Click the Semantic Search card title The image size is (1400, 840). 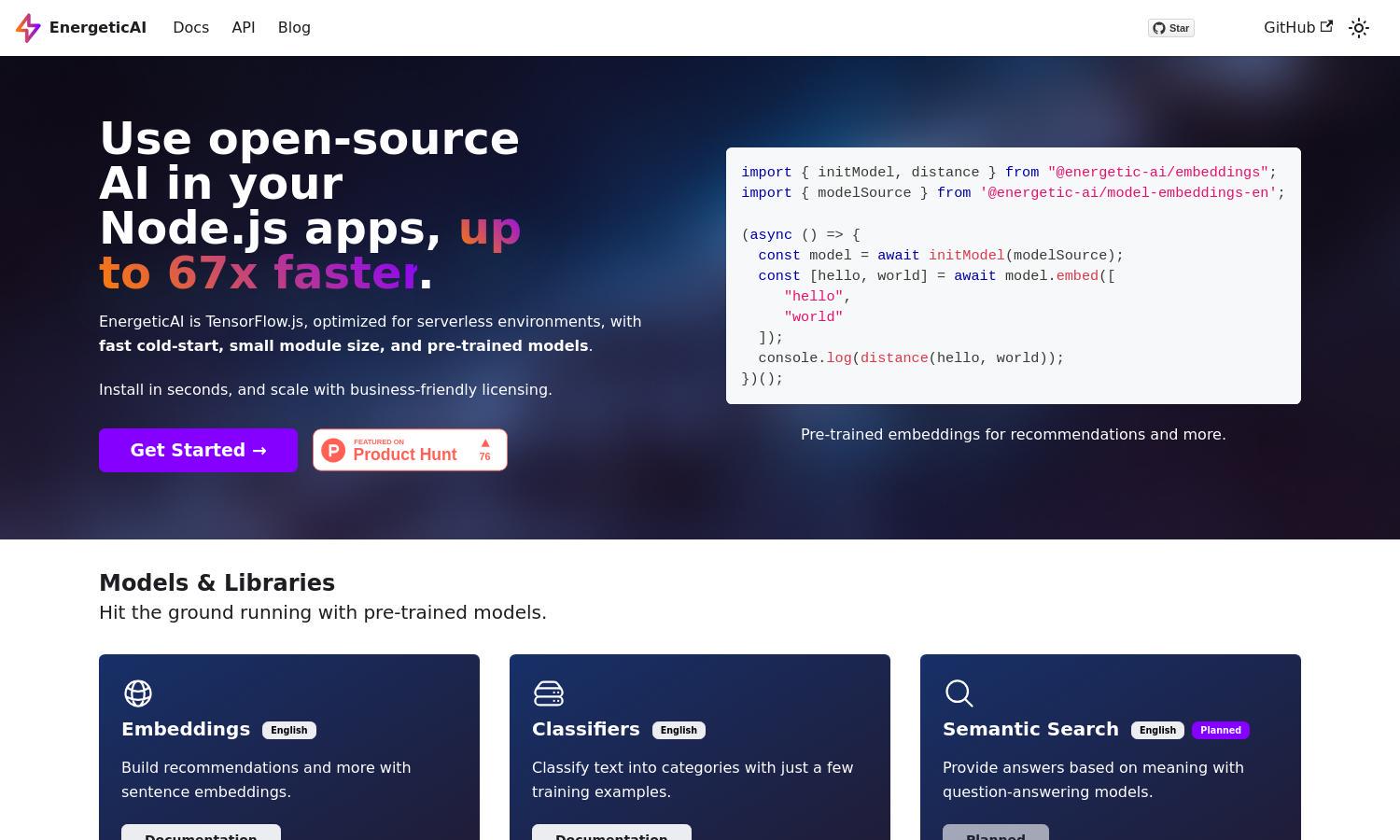(x=1030, y=729)
